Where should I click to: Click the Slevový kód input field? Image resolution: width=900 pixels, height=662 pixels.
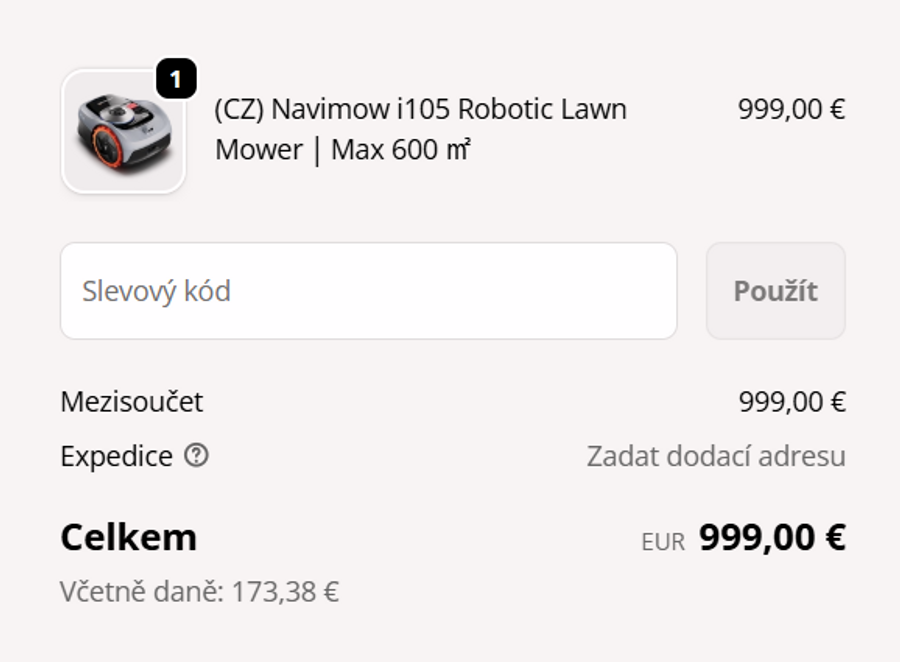(x=370, y=290)
